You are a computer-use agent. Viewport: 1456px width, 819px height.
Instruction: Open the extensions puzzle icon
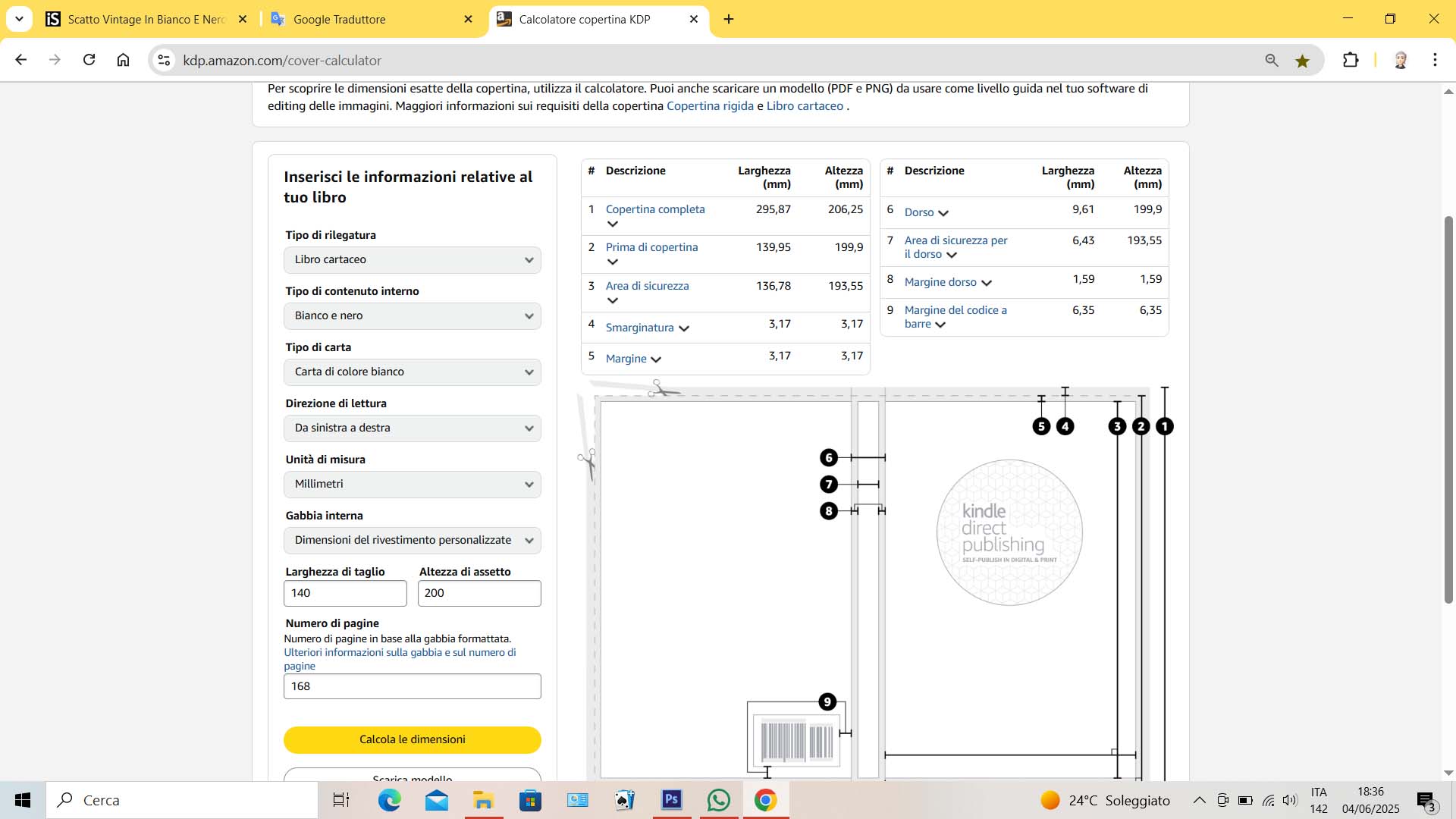1351,60
